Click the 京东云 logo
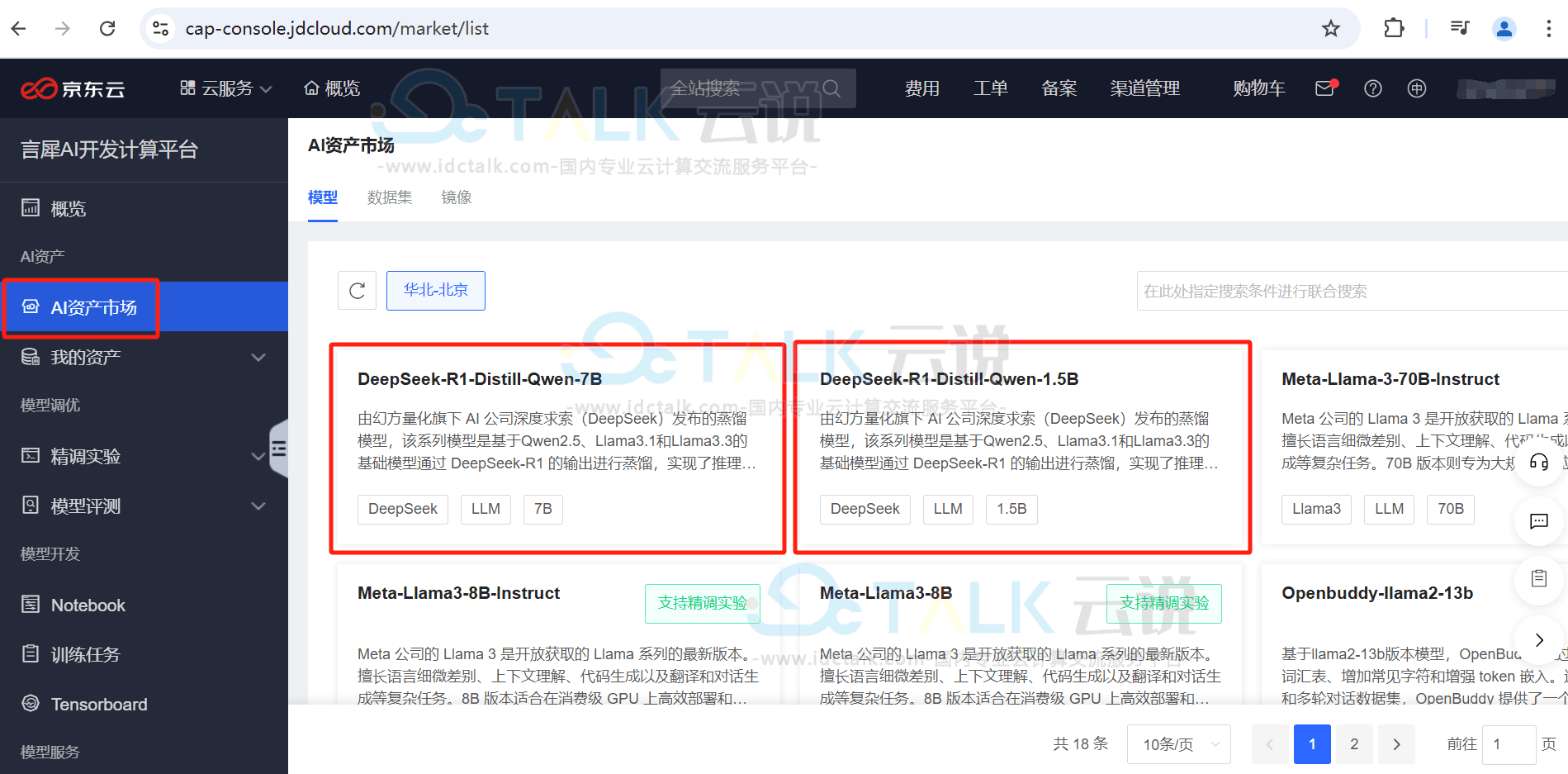Viewport: 1568px width, 774px height. click(x=73, y=88)
